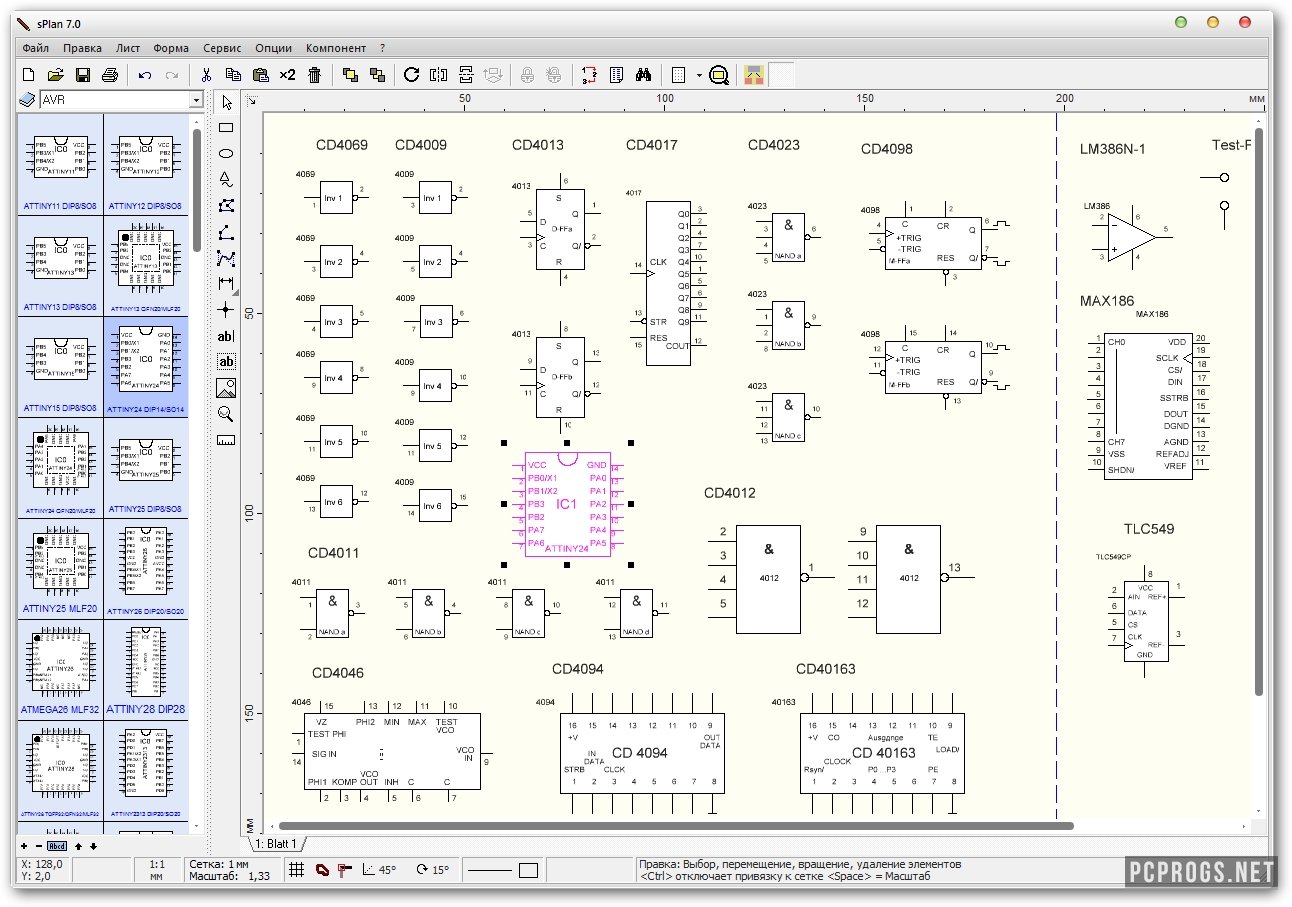Image resolution: width=1292 pixels, height=907 pixels.
Task: Open the Компонент menu
Action: click(x=336, y=48)
